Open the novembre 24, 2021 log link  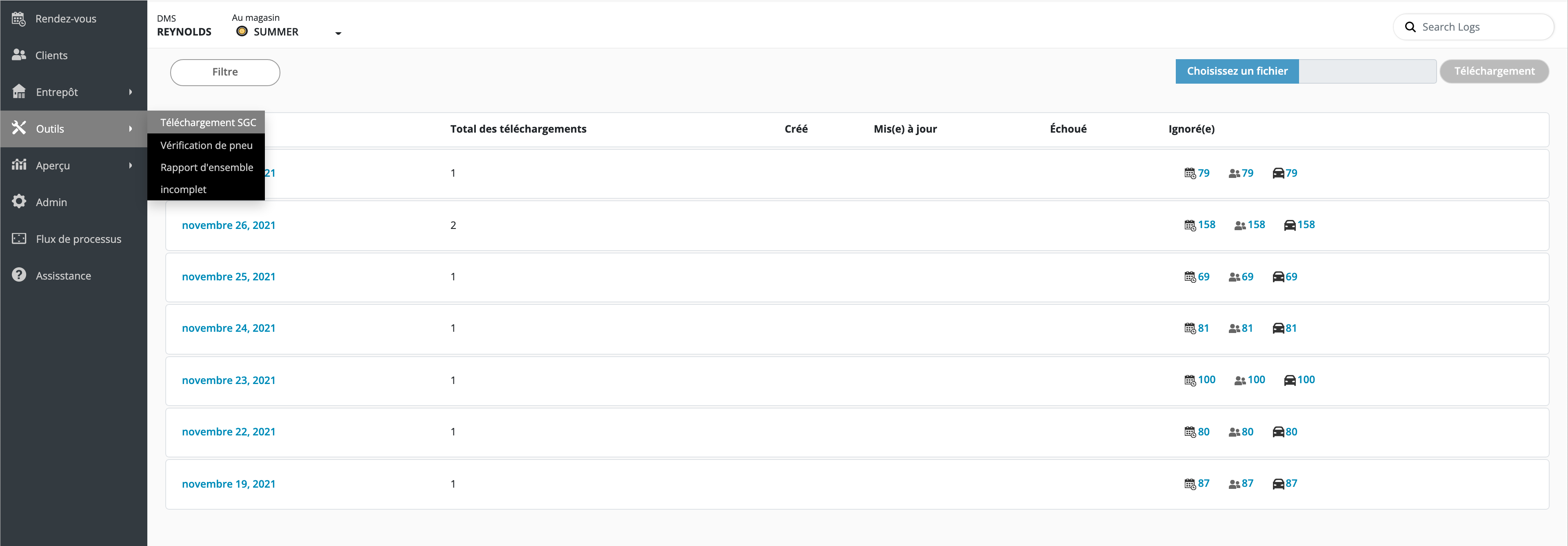tap(228, 328)
